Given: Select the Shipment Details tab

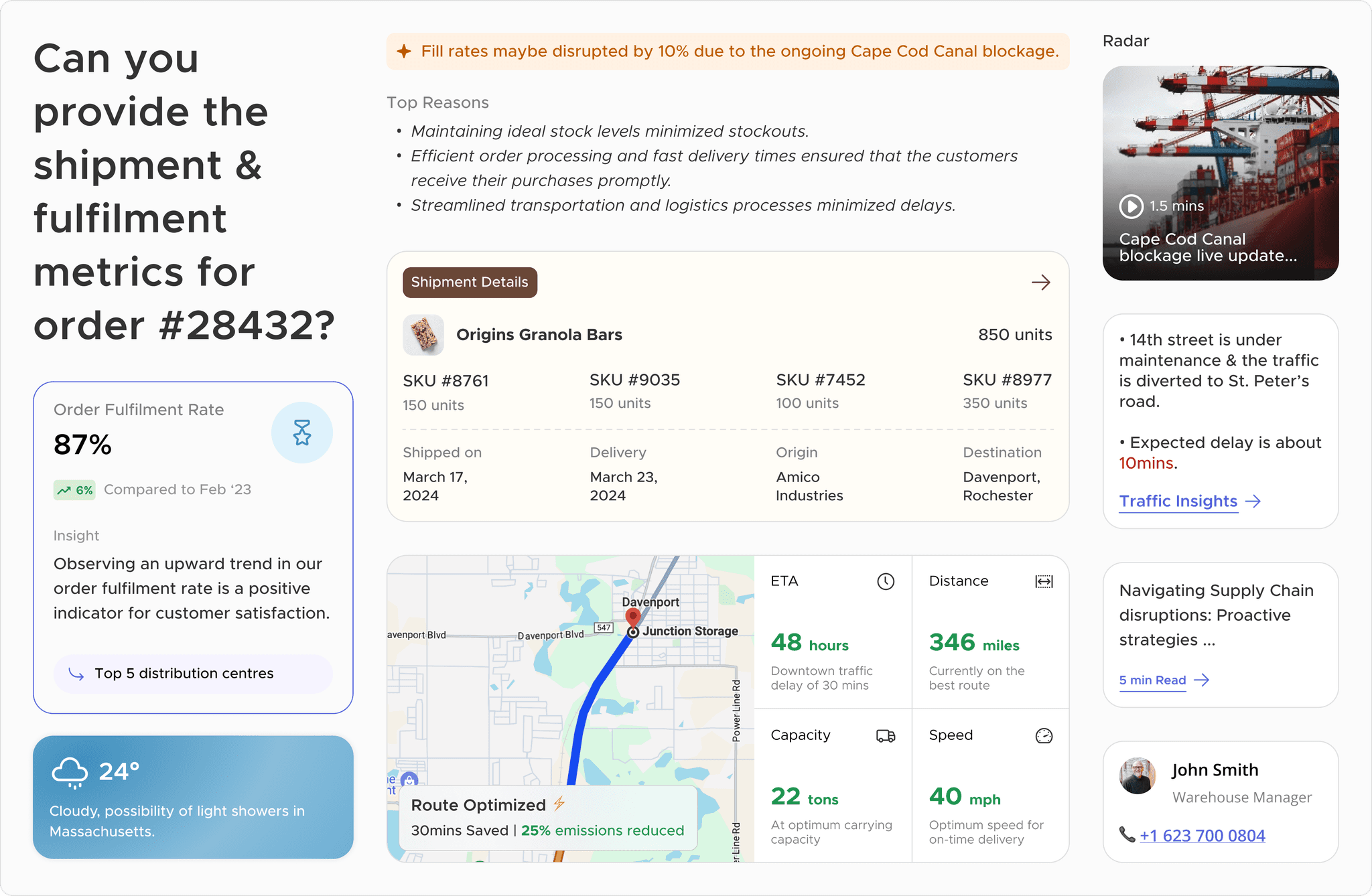Looking at the screenshot, I should [470, 282].
